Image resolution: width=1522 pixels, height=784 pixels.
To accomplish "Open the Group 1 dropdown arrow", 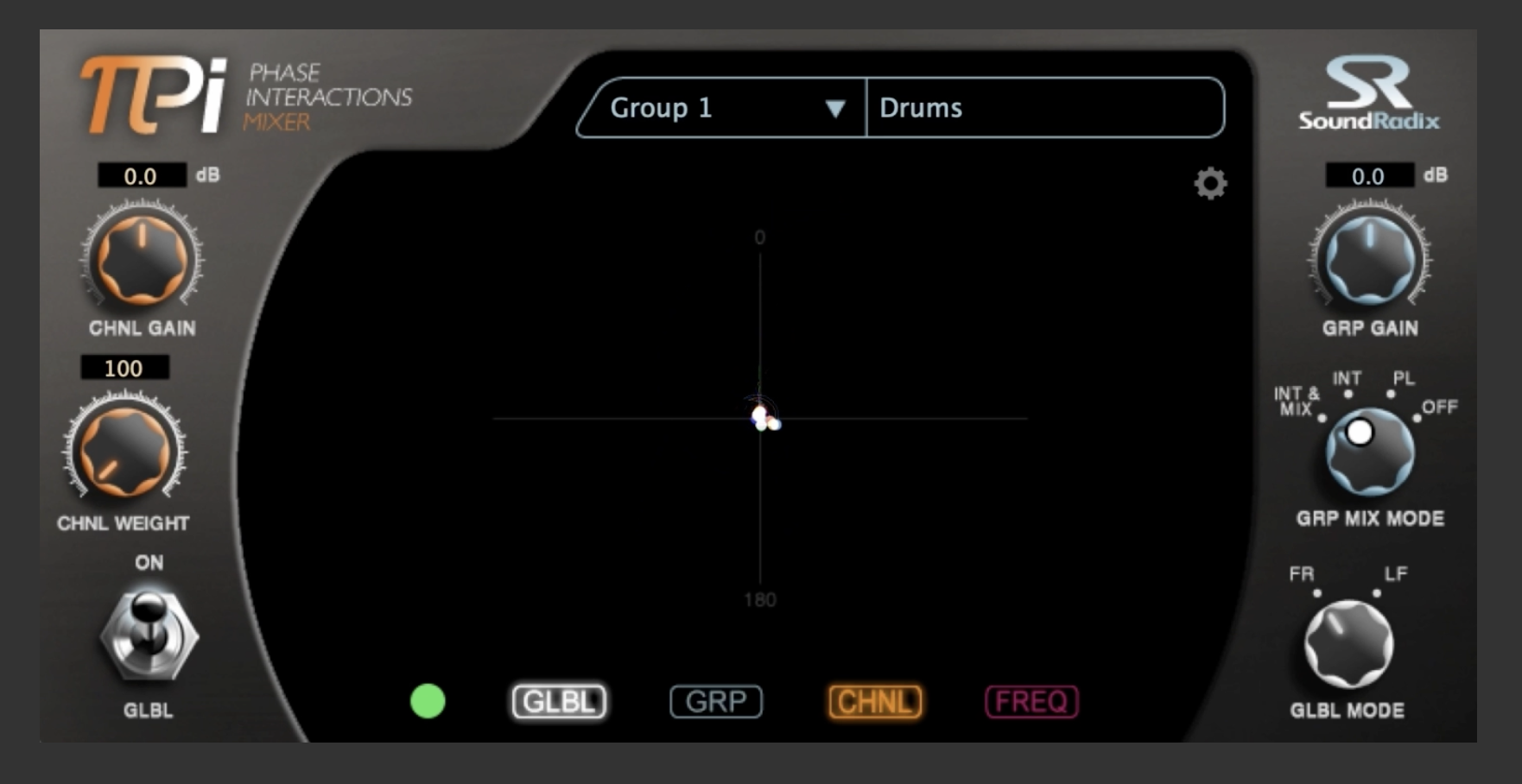I will (834, 109).
